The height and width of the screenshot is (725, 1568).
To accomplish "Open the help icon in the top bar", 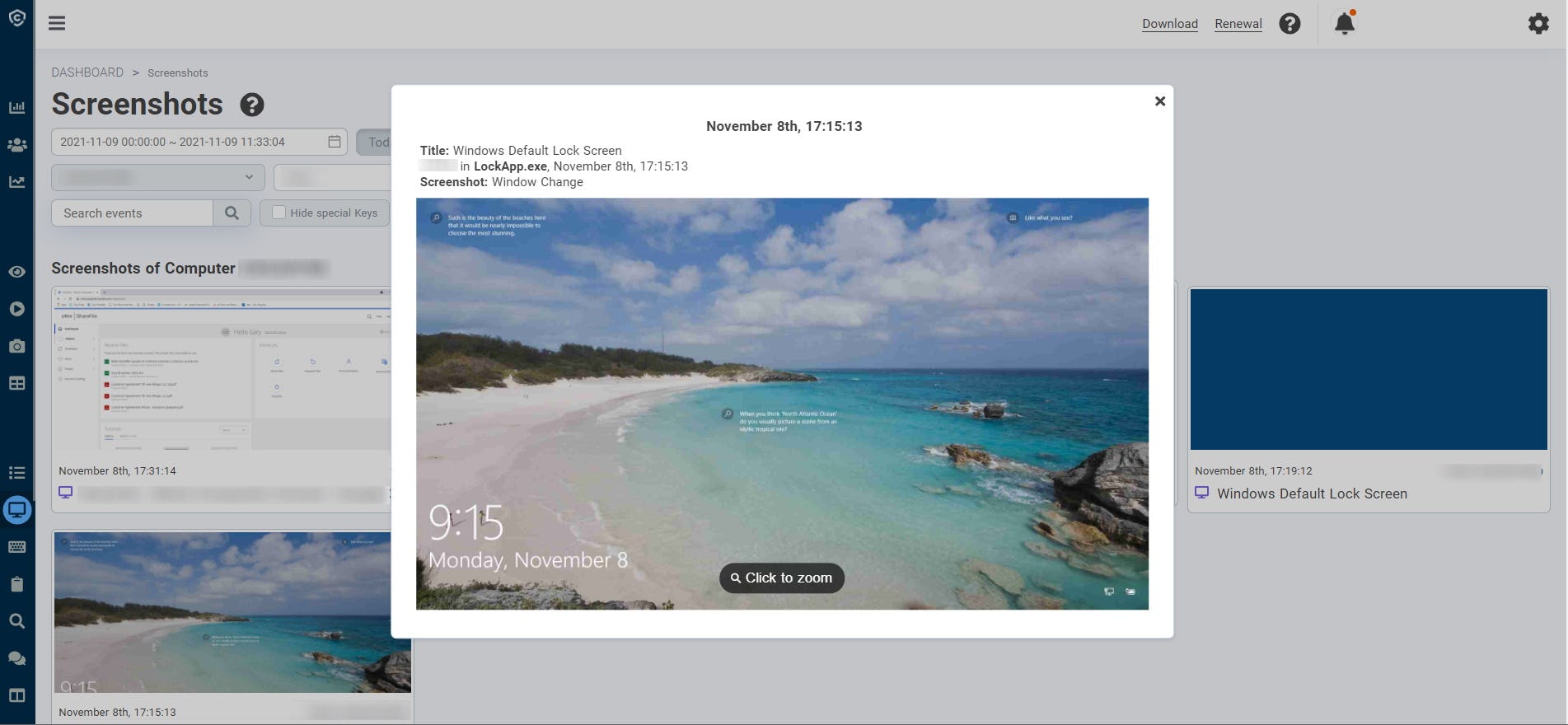I will [x=1290, y=23].
